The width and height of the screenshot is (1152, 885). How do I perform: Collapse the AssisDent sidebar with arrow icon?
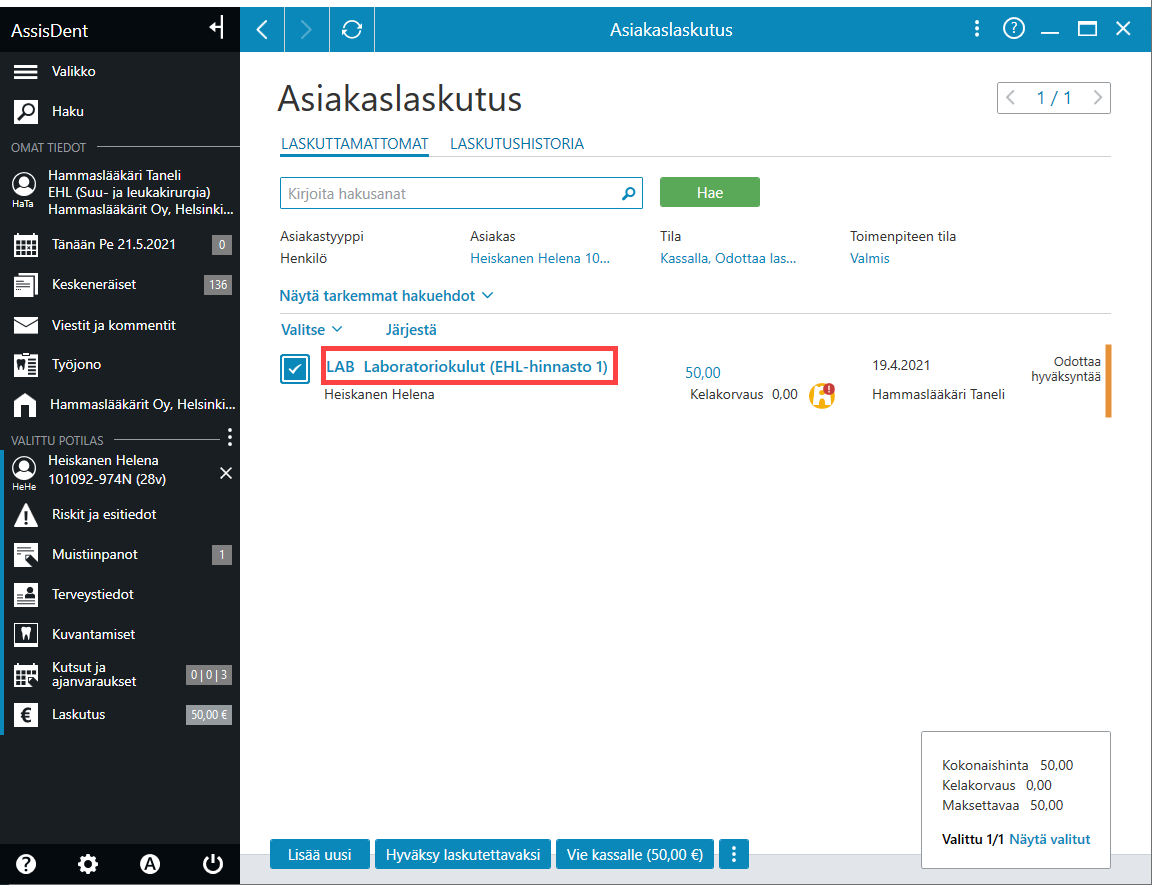(216, 29)
